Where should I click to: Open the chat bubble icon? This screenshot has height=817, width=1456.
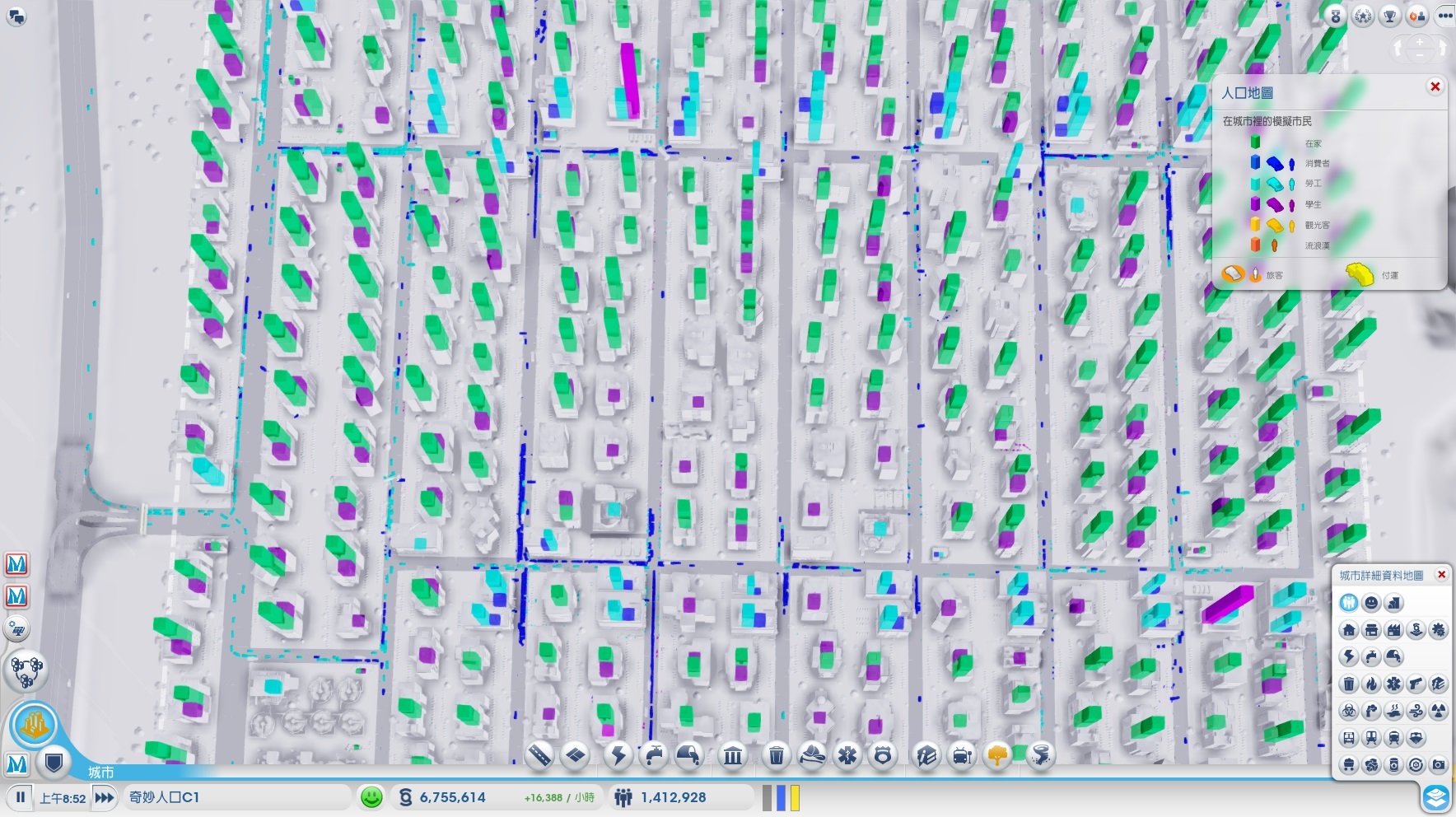click(x=16, y=15)
